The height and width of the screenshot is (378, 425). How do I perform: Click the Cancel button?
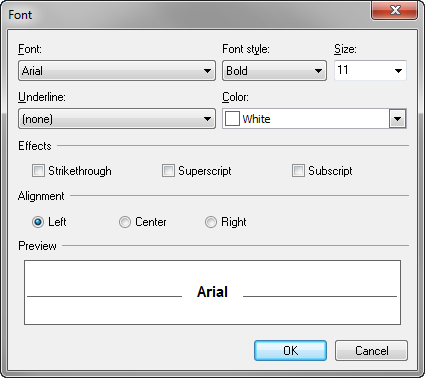371,350
